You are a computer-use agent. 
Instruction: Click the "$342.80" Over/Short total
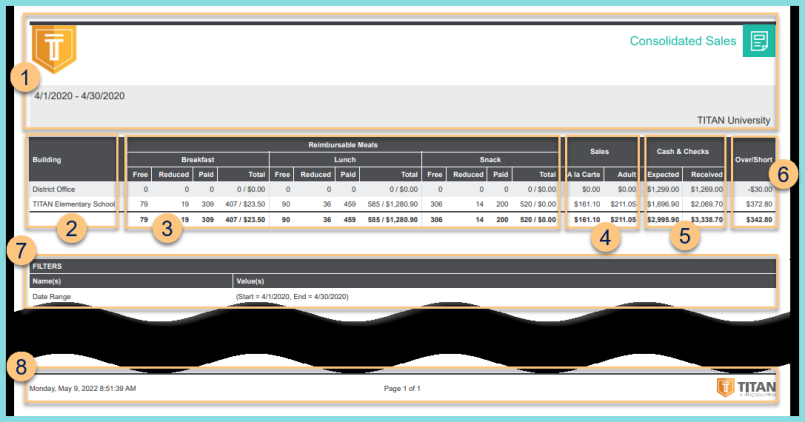pyautogui.click(x=759, y=220)
